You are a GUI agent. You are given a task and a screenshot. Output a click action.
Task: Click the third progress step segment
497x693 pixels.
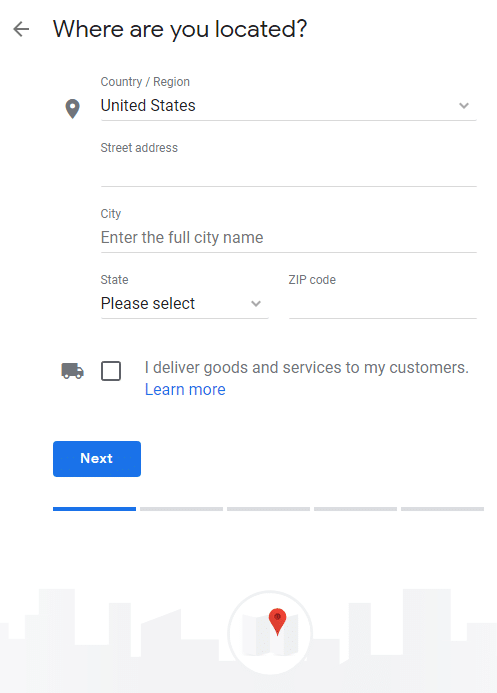268,509
